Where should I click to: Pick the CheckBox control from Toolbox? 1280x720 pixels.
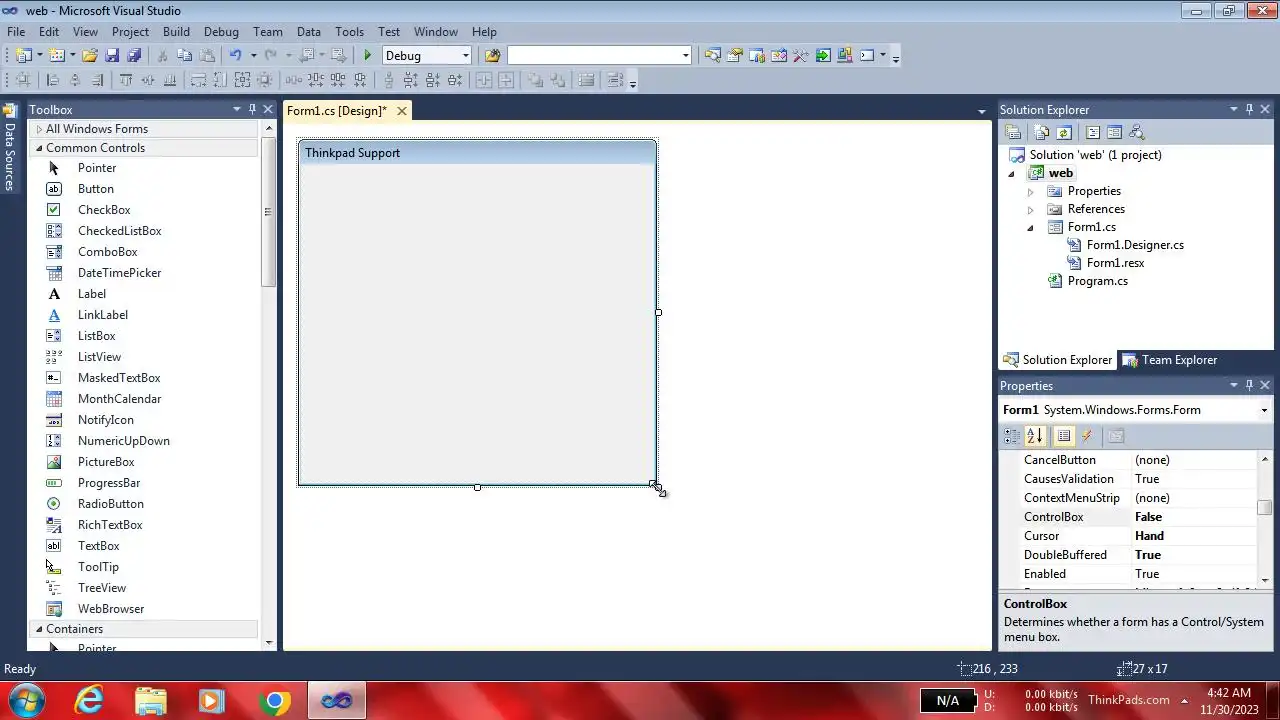[x=104, y=210]
